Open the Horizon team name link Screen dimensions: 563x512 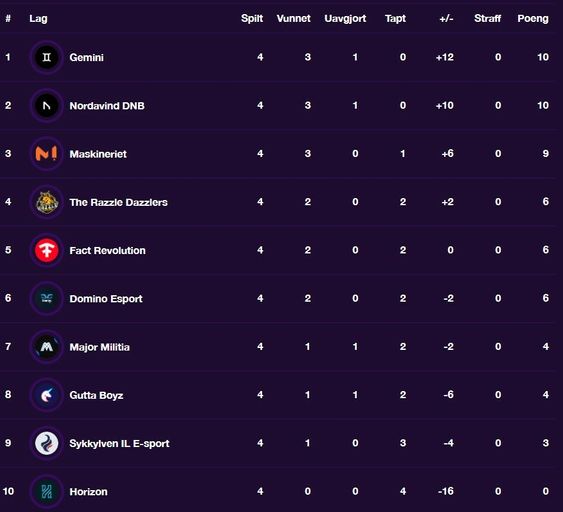88,492
